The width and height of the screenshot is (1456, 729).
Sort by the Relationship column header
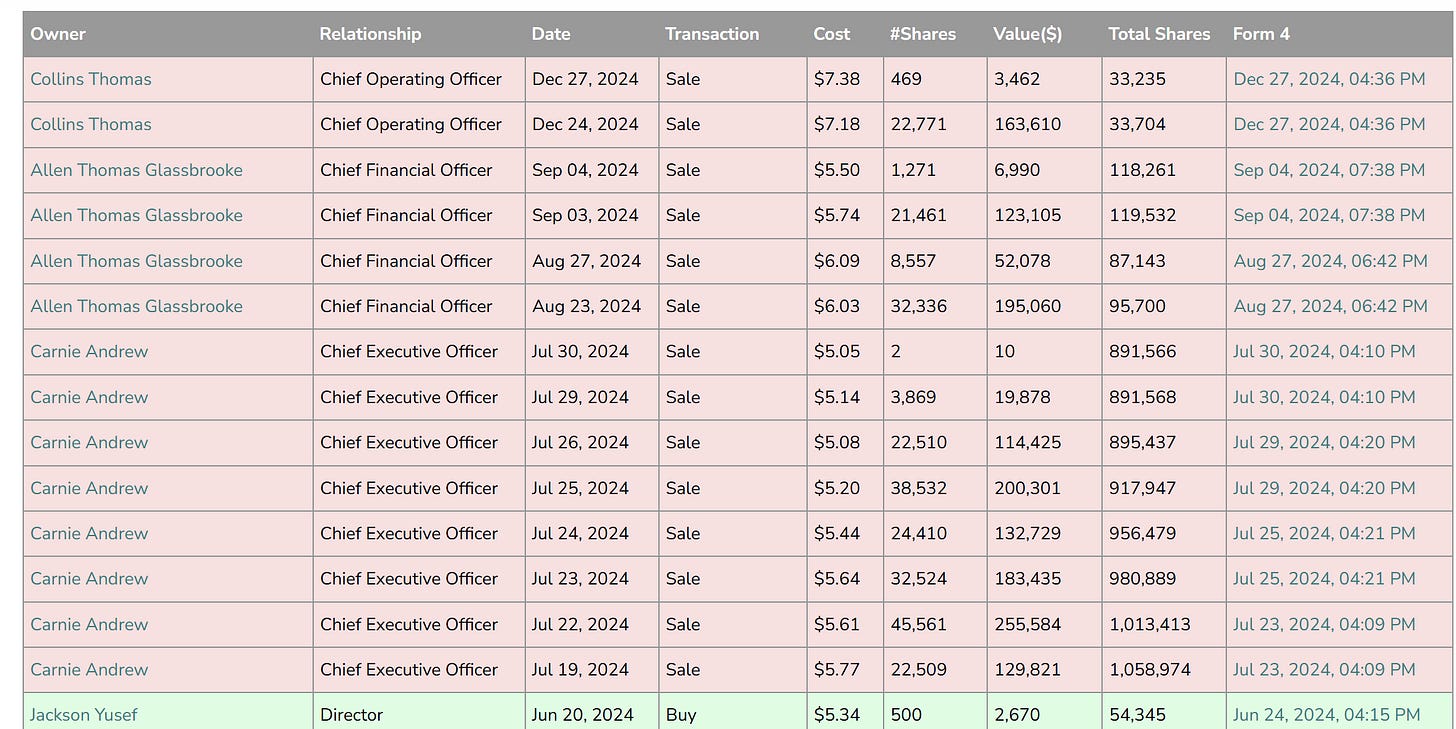click(370, 34)
